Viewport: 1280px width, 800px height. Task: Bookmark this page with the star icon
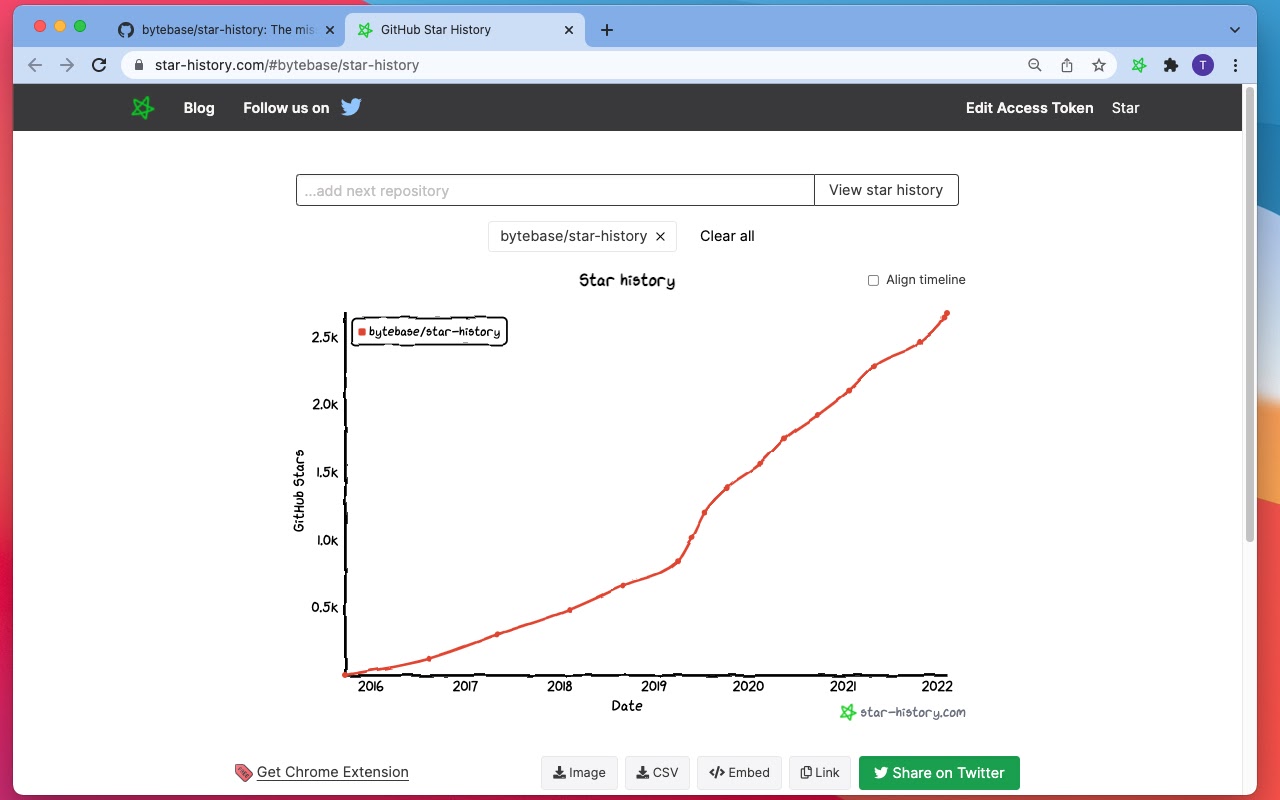(1099, 65)
